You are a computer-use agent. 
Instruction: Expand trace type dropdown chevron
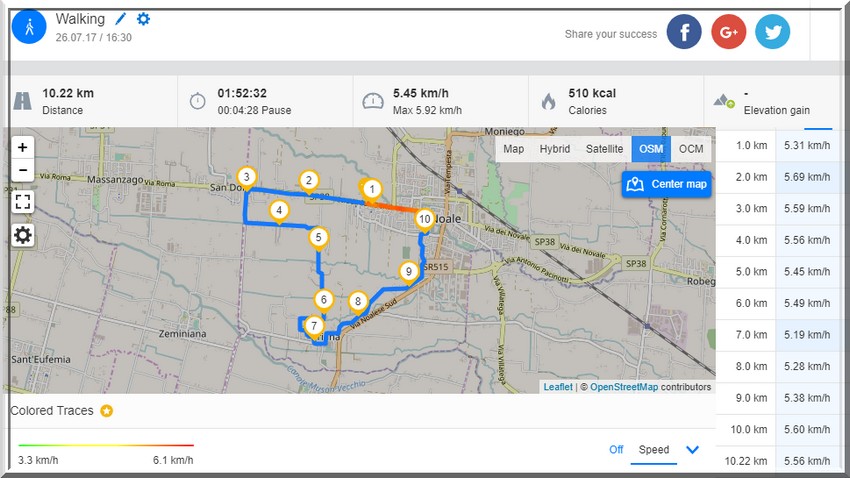pos(692,450)
